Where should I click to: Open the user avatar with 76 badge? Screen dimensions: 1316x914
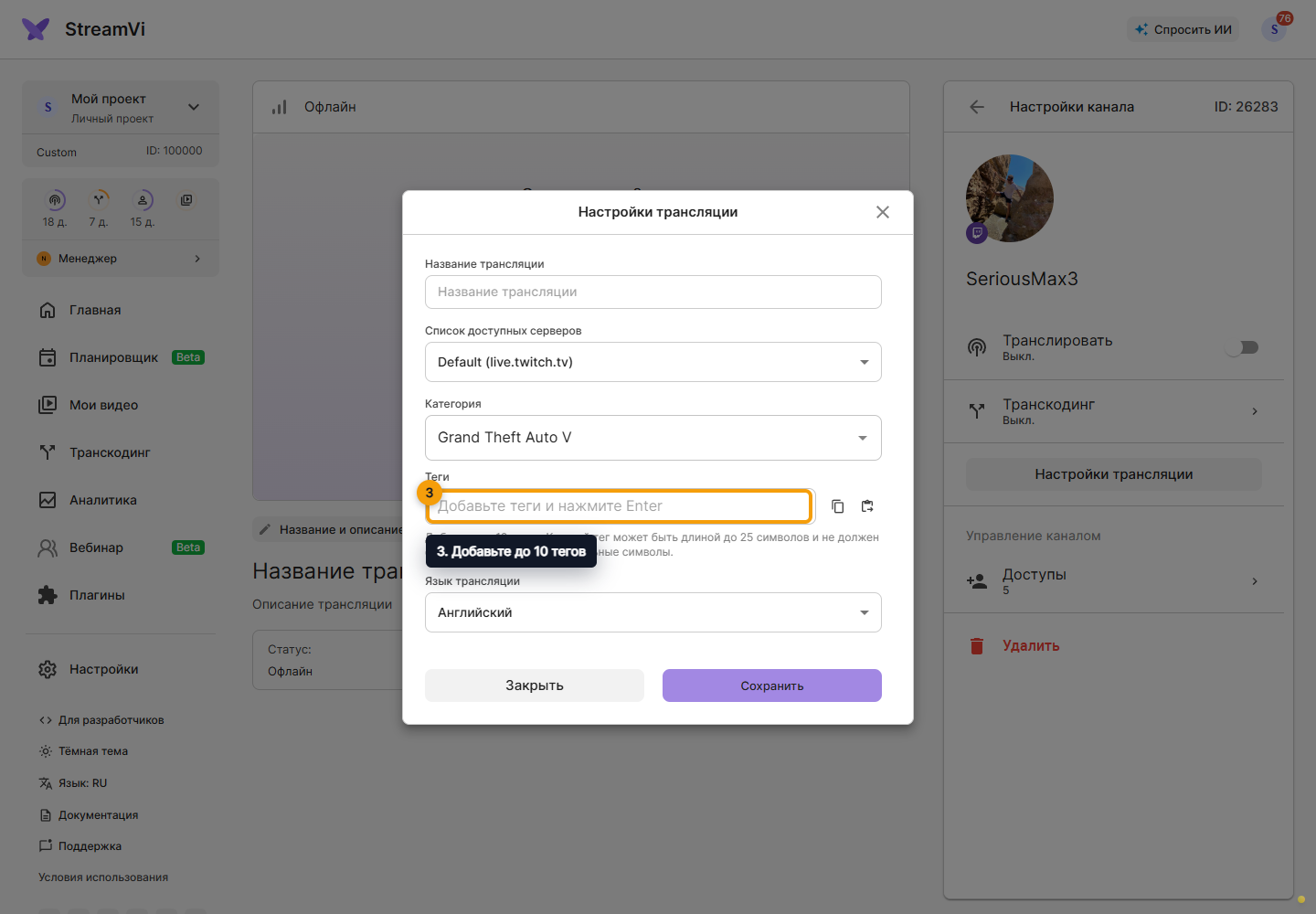pyautogui.click(x=1274, y=29)
